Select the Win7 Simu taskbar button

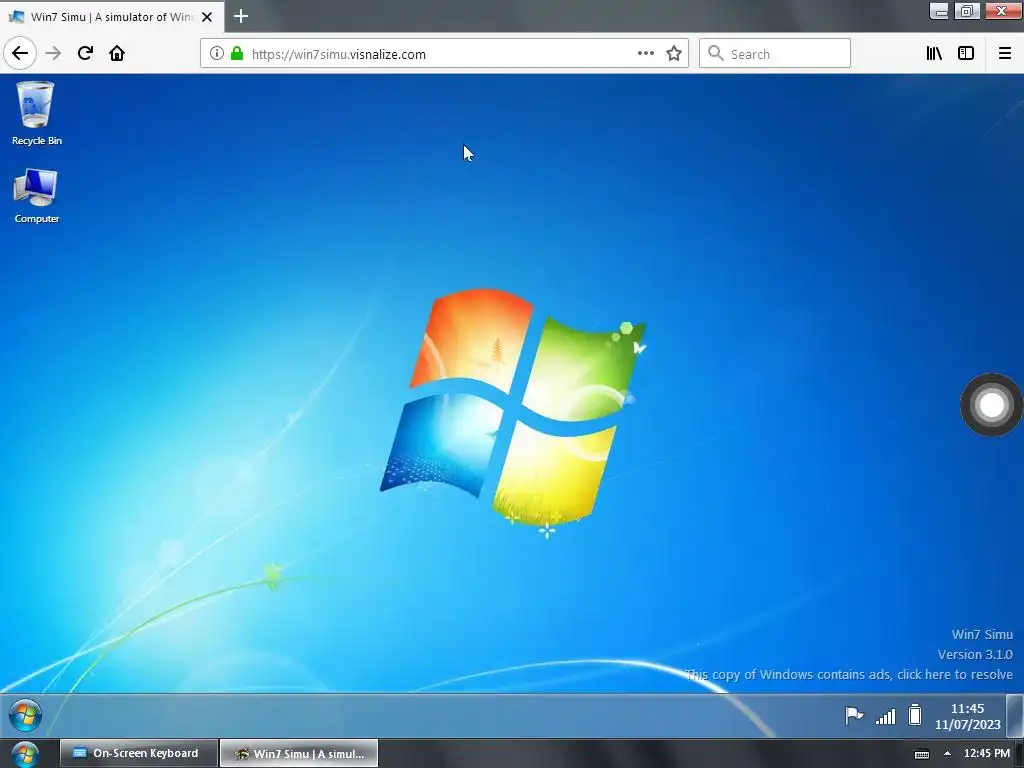tap(298, 753)
